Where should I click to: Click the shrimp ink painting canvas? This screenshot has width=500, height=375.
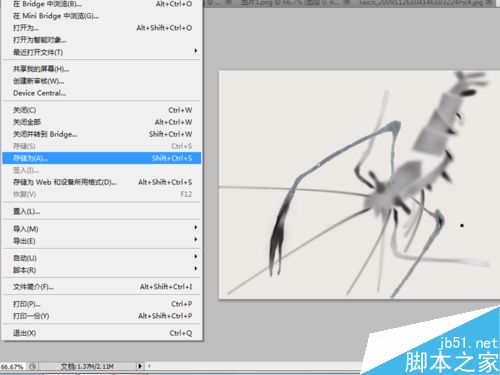pyautogui.click(x=359, y=184)
